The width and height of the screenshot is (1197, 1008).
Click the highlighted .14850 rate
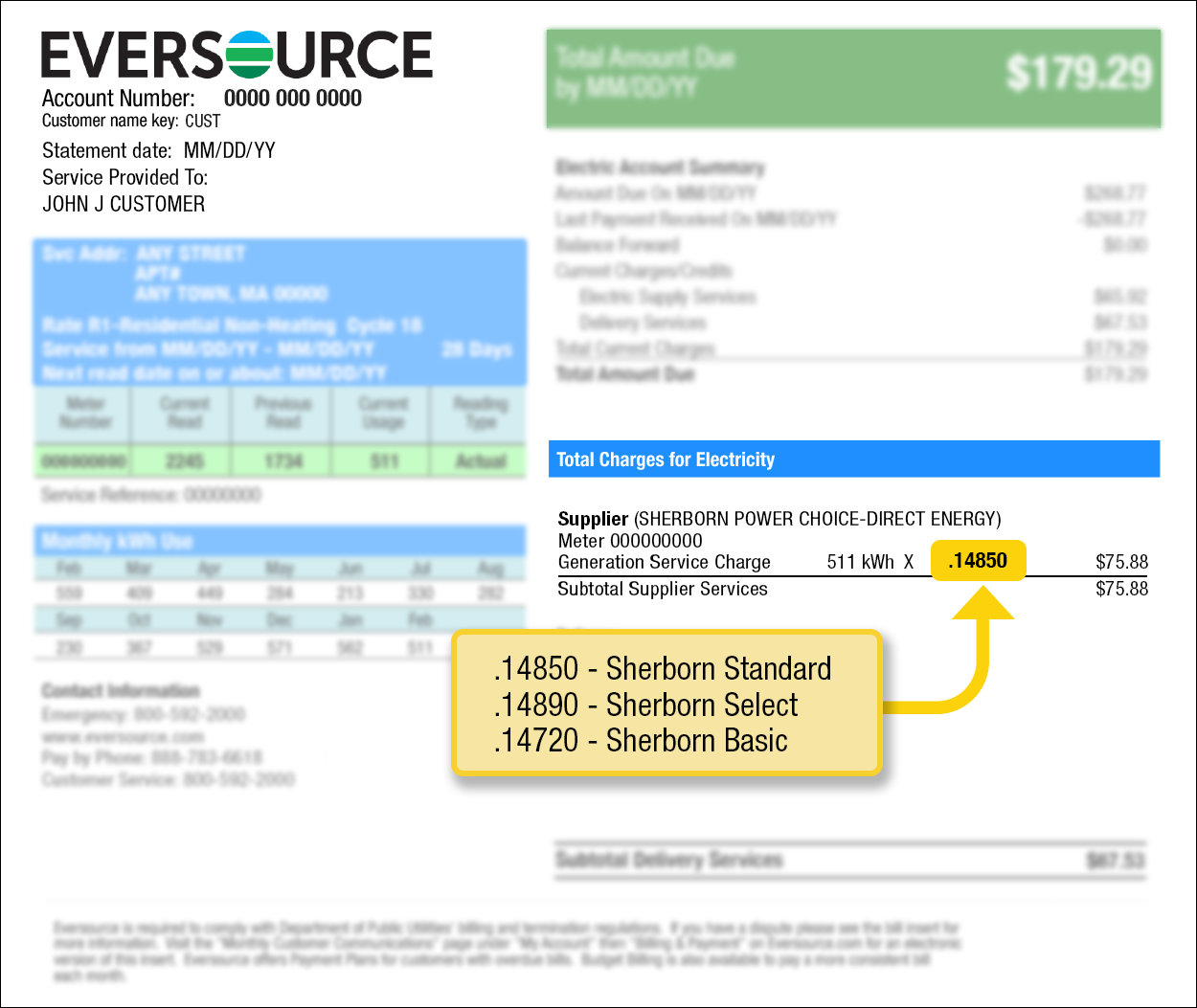click(x=978, y=561)
